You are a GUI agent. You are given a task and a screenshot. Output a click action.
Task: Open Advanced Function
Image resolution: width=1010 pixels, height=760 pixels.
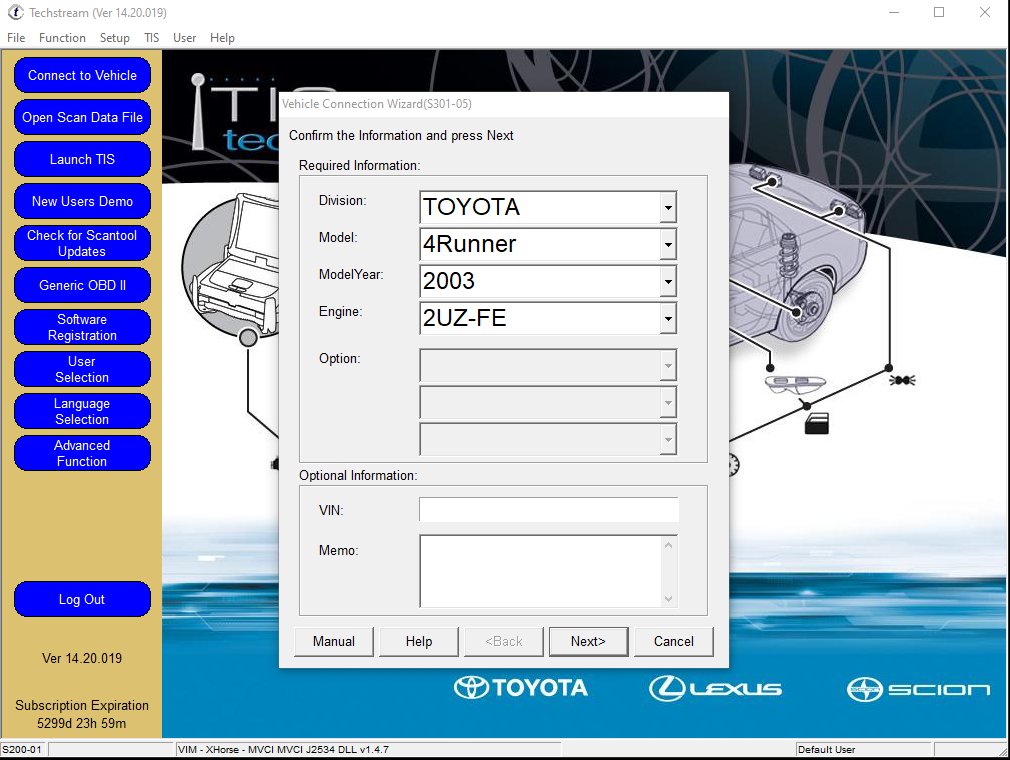coord(82,453)
